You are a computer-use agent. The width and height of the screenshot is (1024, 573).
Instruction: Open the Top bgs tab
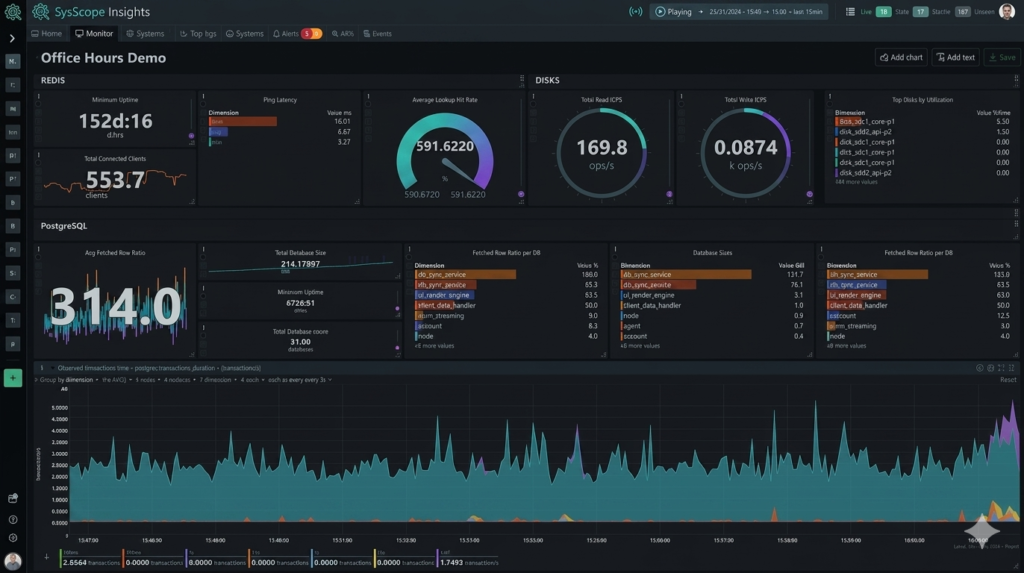coord(198,33)
